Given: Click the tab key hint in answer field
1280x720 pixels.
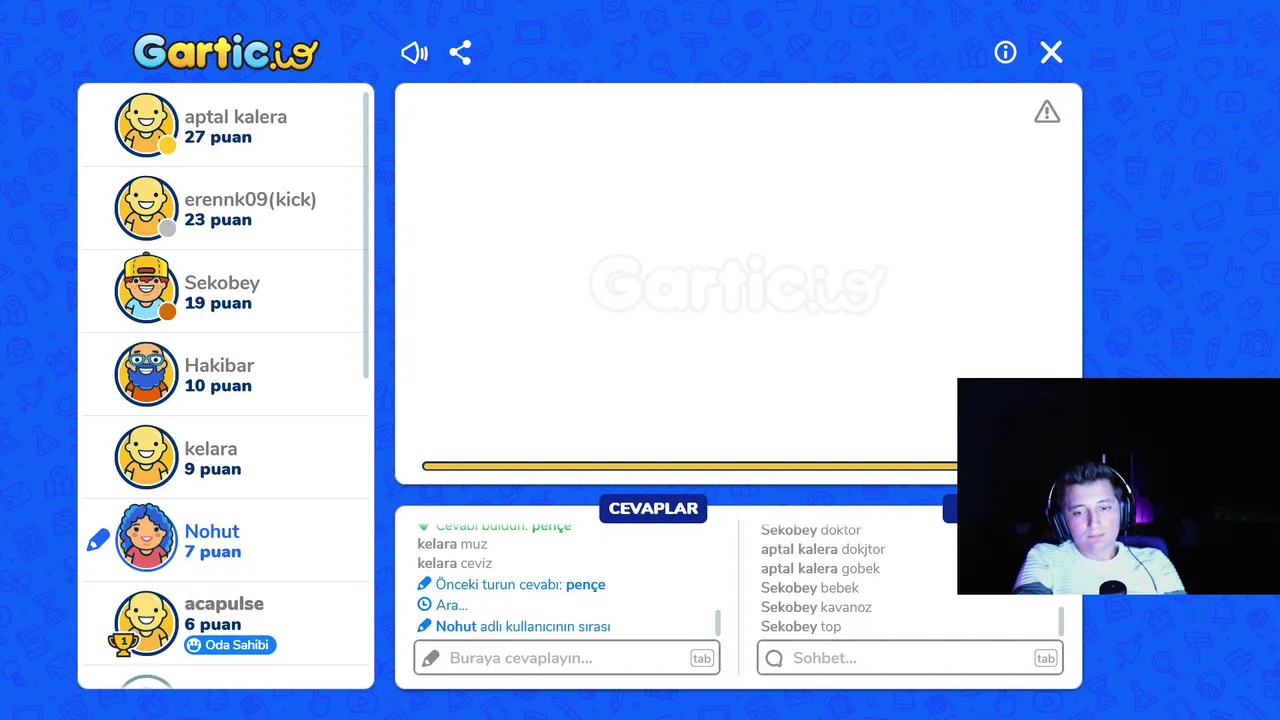Looking at the screenshot, I should [702, 658].
